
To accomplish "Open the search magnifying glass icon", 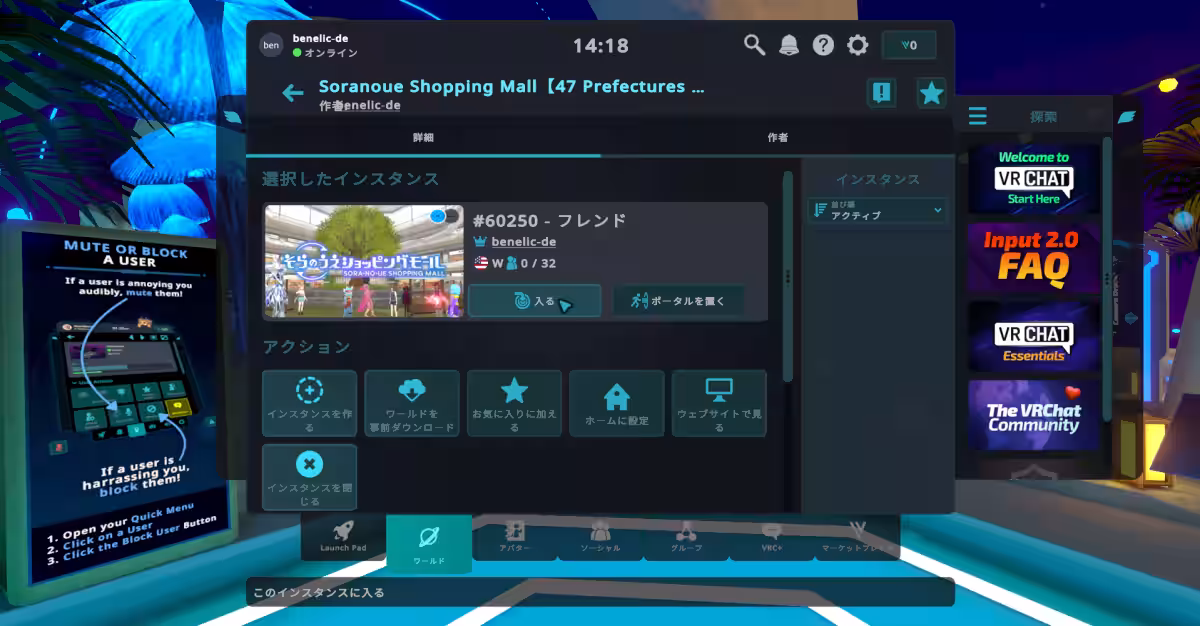I will [x=754, y=45].
